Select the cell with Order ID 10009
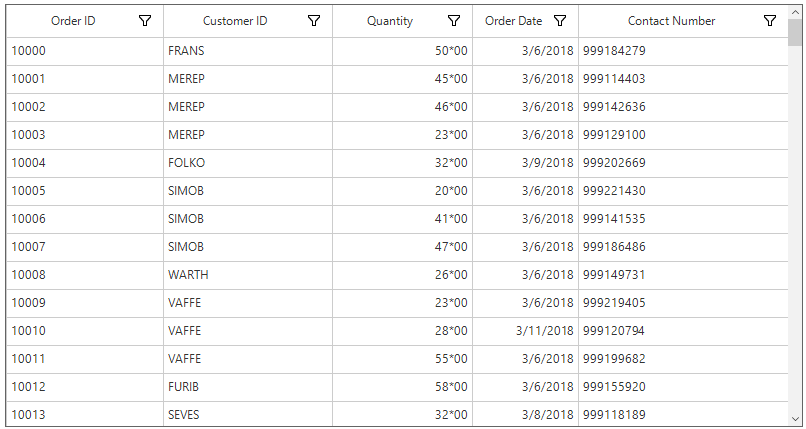The image size is (806, 429). coord(85,303)
